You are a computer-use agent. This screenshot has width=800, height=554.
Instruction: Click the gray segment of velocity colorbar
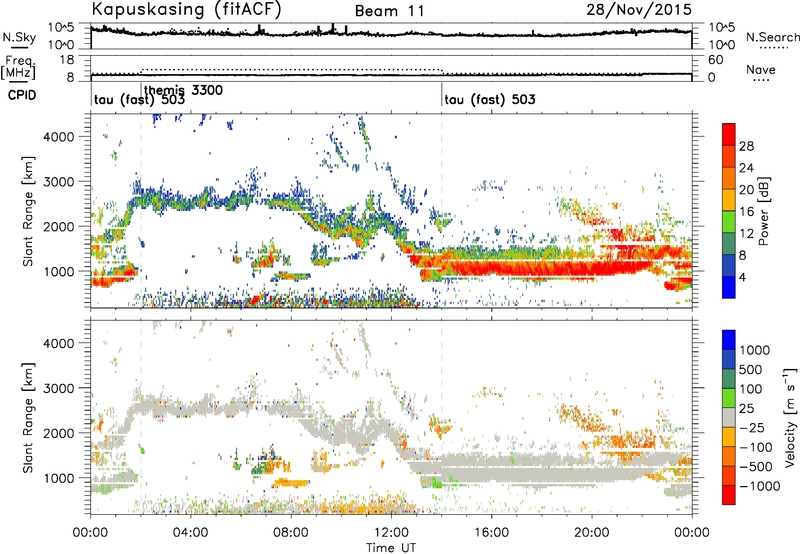coord(729,418)
